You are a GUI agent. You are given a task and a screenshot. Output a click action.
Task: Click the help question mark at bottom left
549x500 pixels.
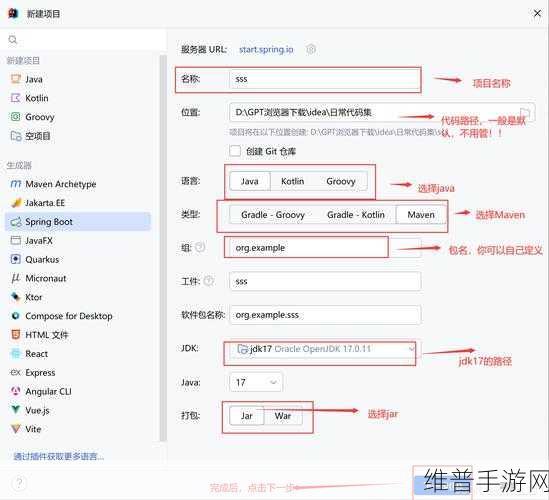tap(19, 483)
